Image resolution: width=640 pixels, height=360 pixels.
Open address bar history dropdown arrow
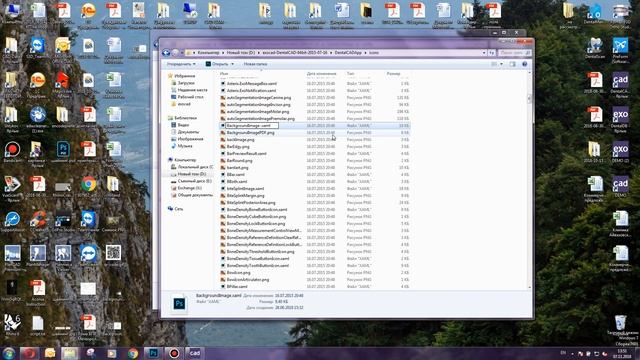pos(484,53)
